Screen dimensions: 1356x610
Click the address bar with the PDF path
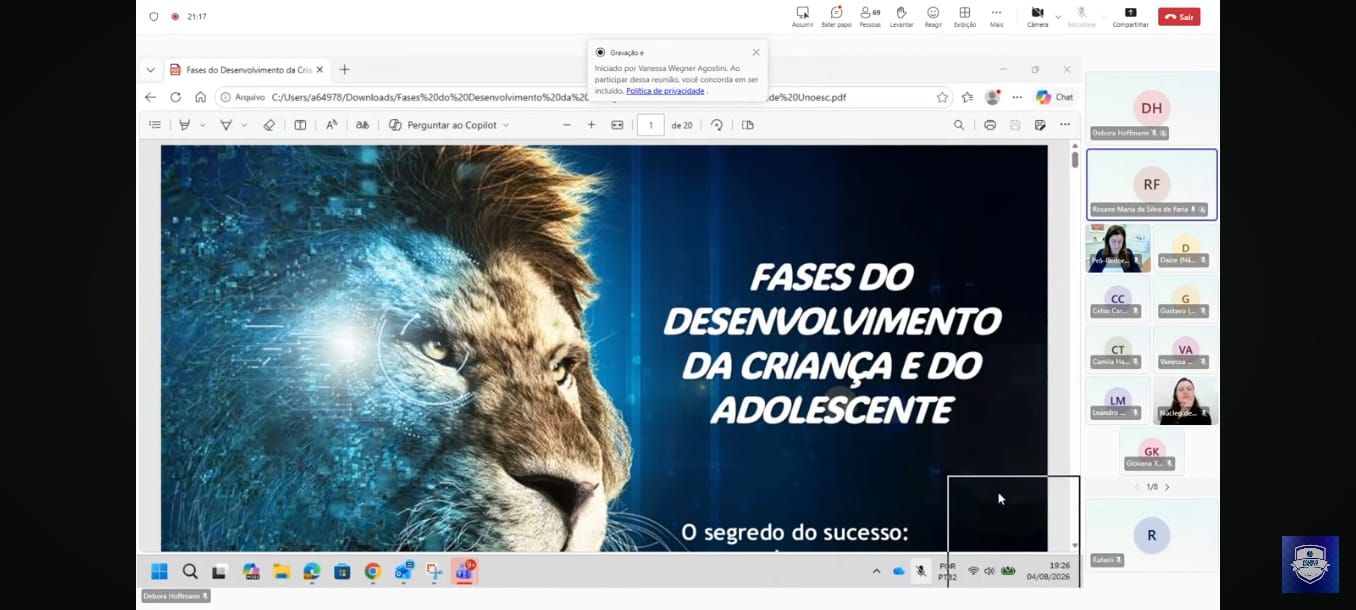click(583, 97)
